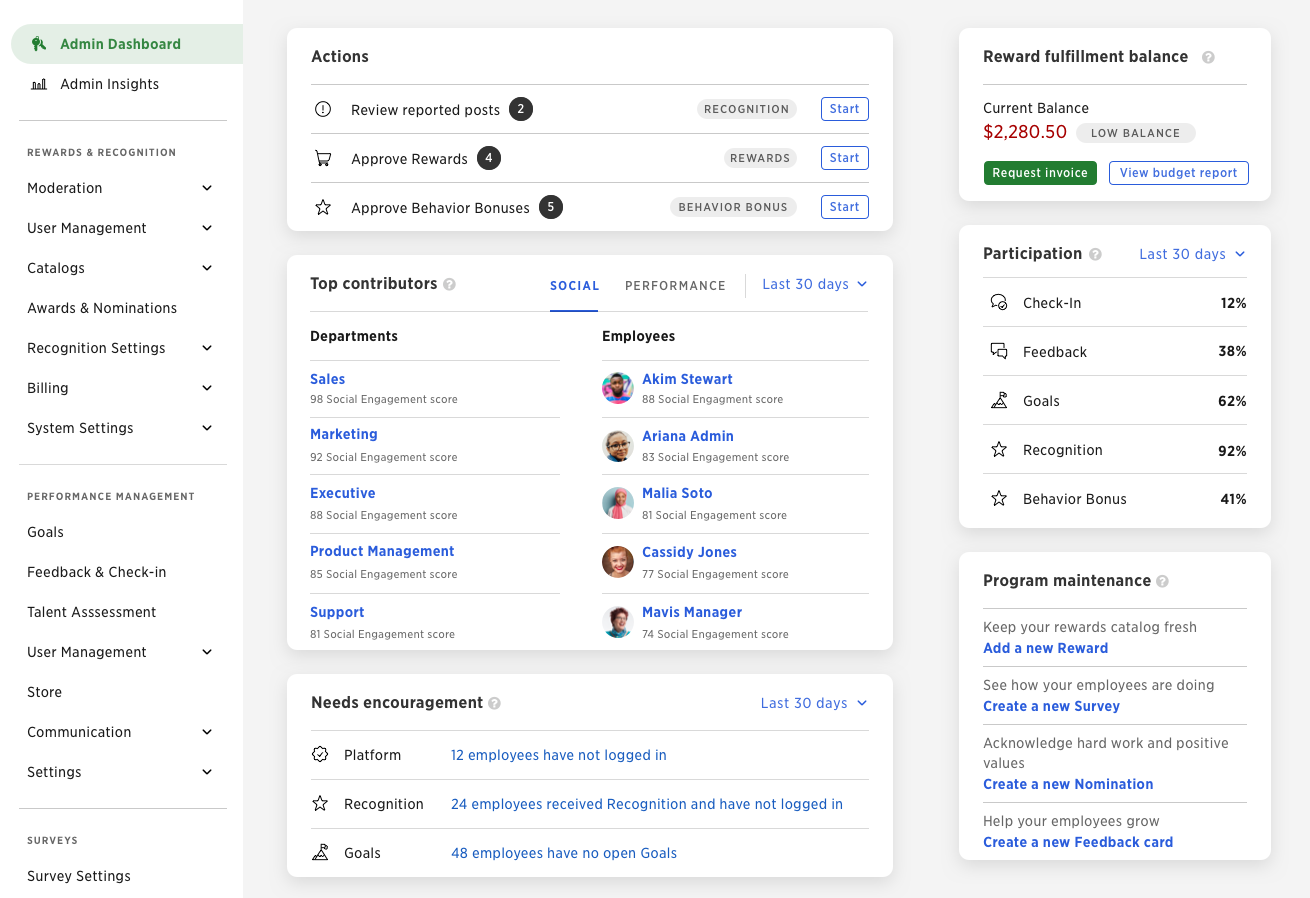Click the star icon beside Recognition 92%
The height and width of the screenshot is (898, 1310).
tap(999, 449)
